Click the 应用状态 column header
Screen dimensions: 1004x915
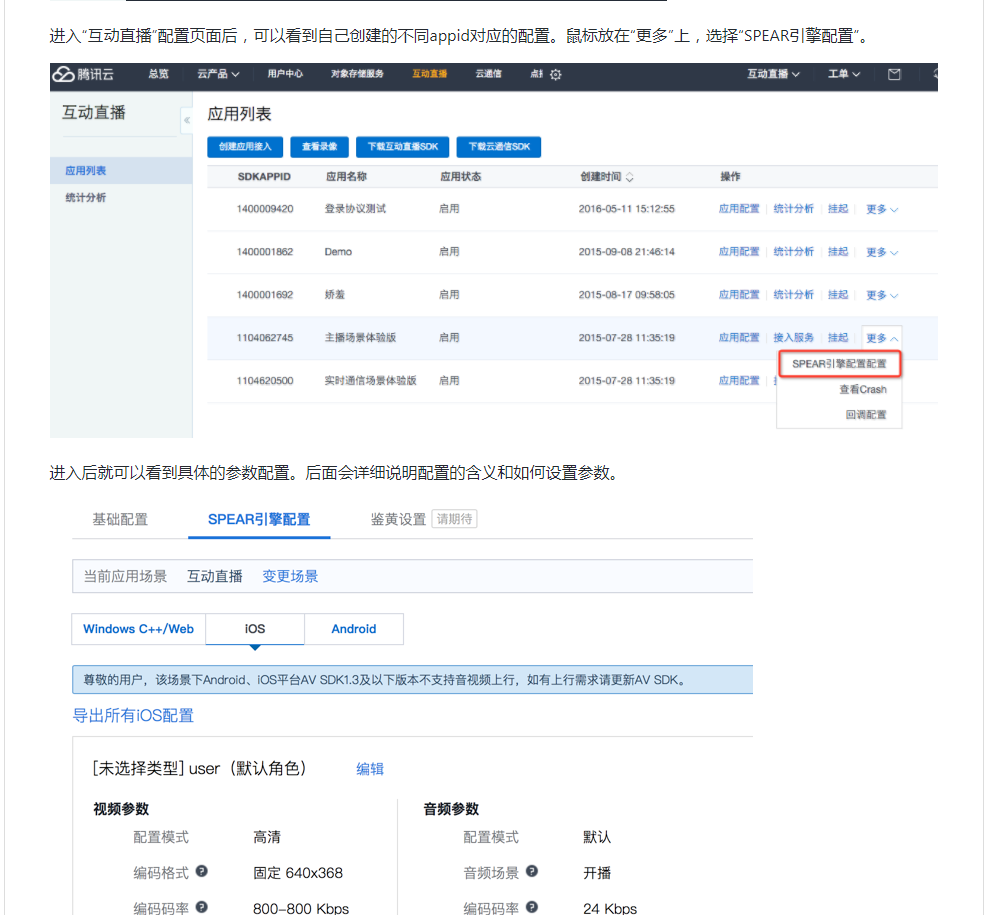pyautogui.click(x=460, y=177)
